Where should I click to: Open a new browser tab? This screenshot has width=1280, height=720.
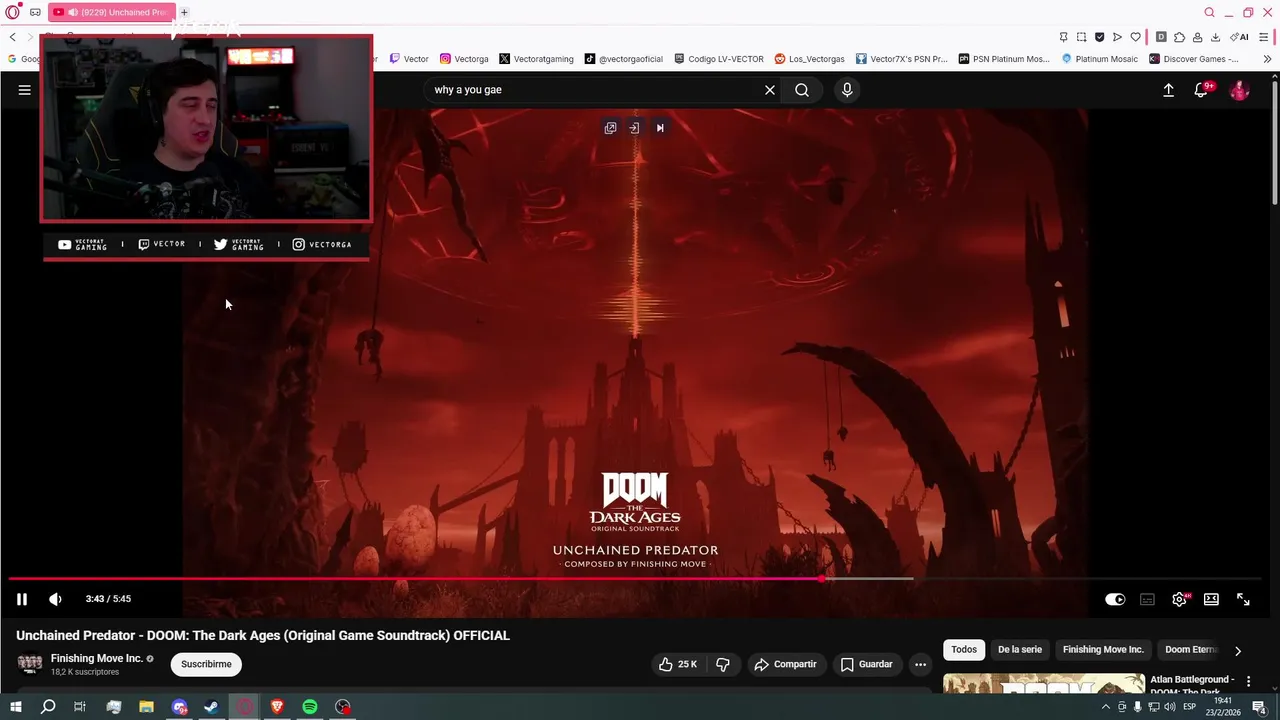point(184,12)
